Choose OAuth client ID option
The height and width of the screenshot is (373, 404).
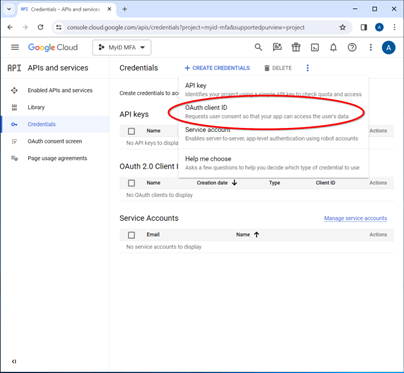tap(273, 112)
